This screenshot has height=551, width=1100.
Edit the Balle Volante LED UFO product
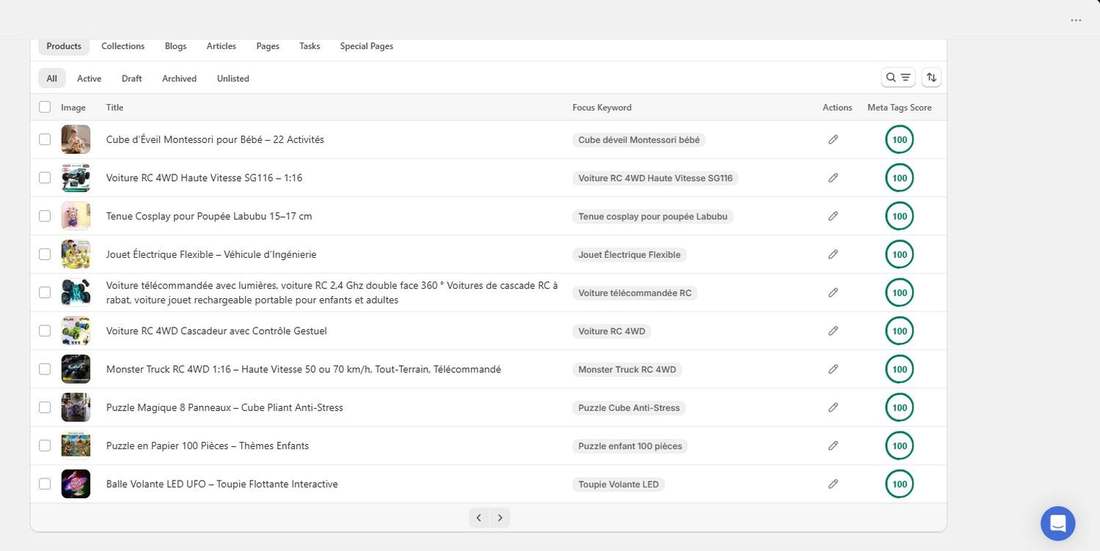pos(833,484)
